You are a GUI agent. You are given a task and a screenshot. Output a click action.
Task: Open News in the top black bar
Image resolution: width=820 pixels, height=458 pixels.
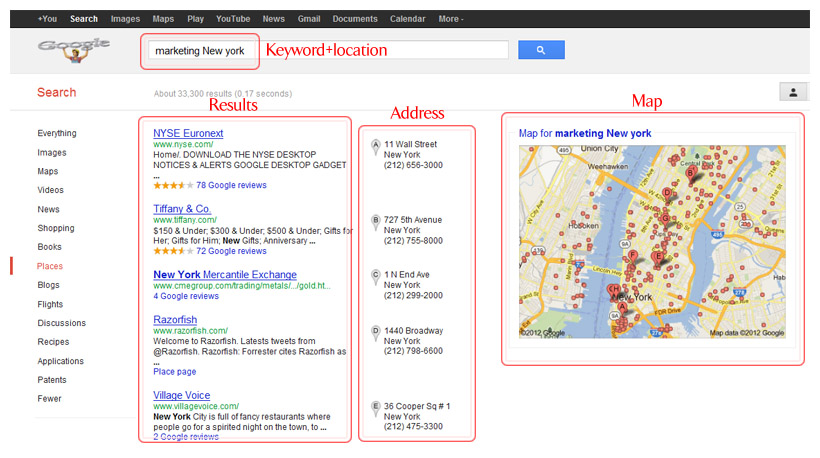[x=274, y=19]
